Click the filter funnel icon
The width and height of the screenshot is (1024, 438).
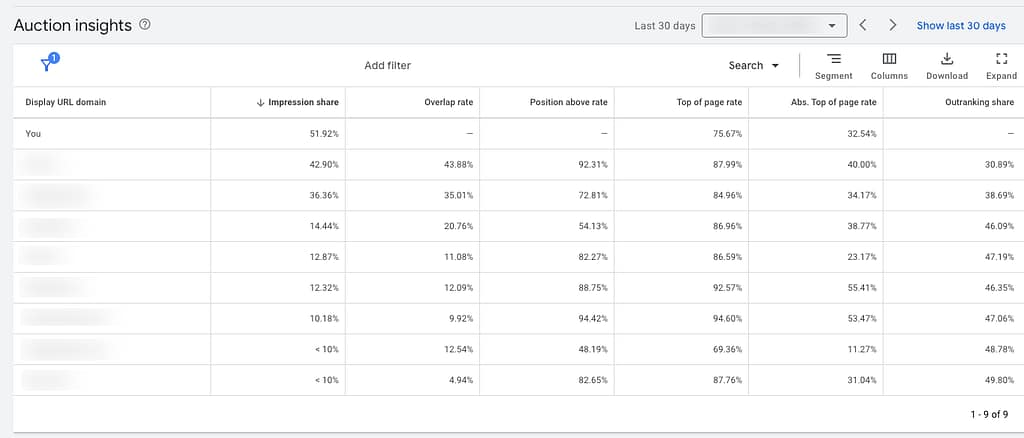click(47, 65)
